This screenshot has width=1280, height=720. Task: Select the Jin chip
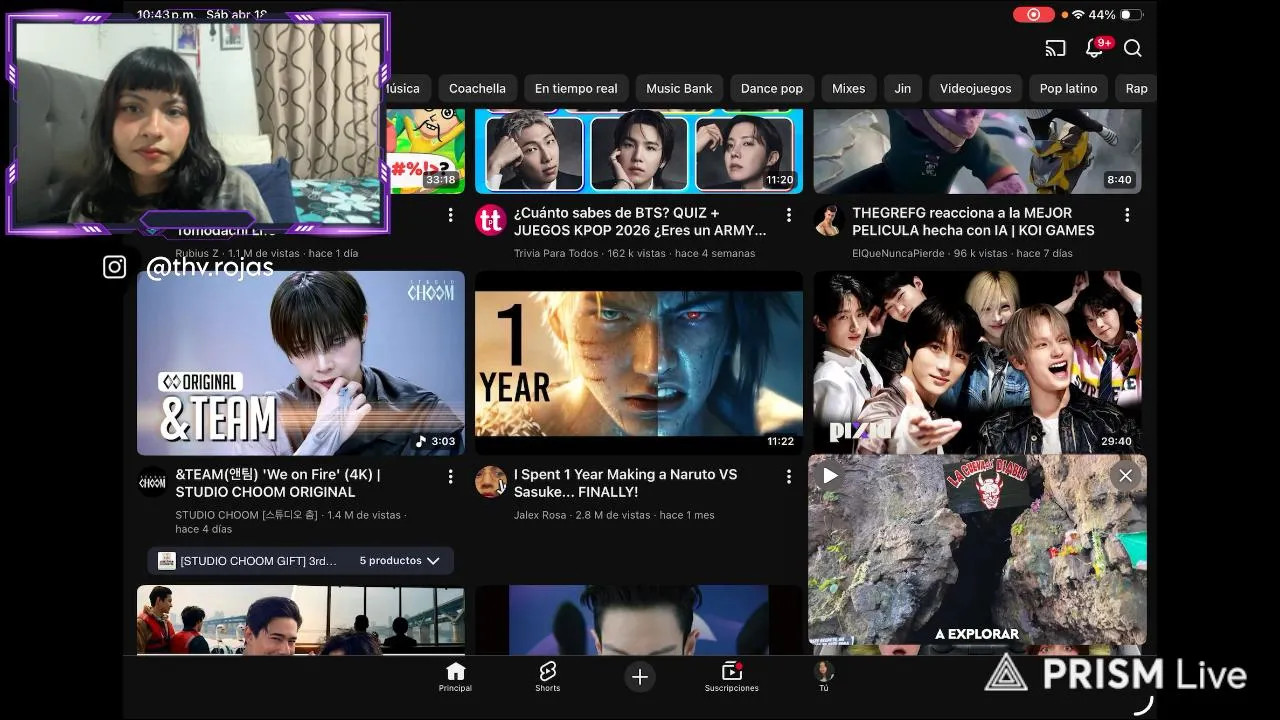tap(903, 88)
